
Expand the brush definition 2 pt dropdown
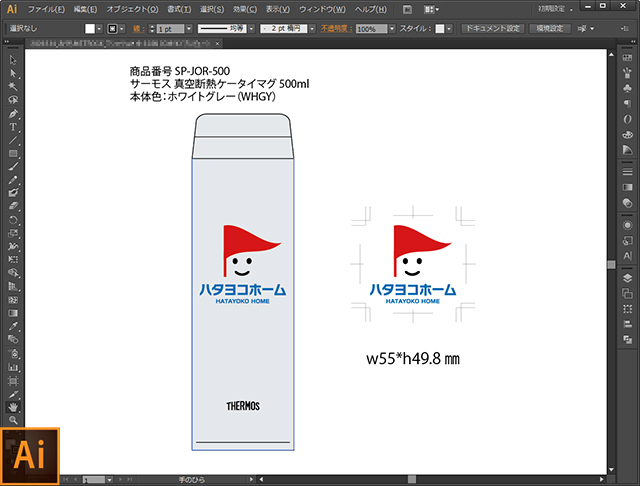click(x=312, y=29)
